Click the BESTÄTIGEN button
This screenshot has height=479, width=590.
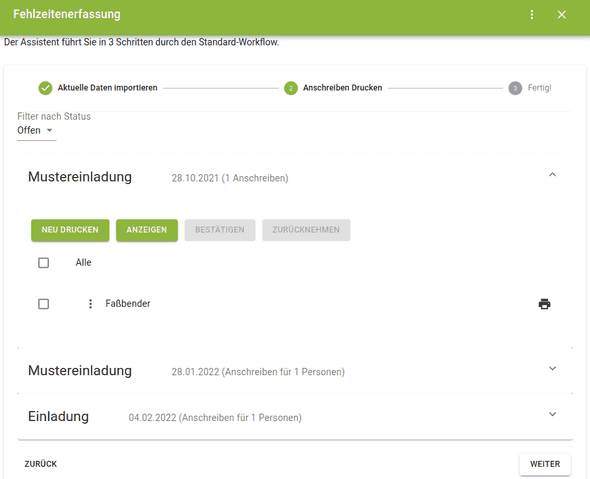[x=220, y=230]
